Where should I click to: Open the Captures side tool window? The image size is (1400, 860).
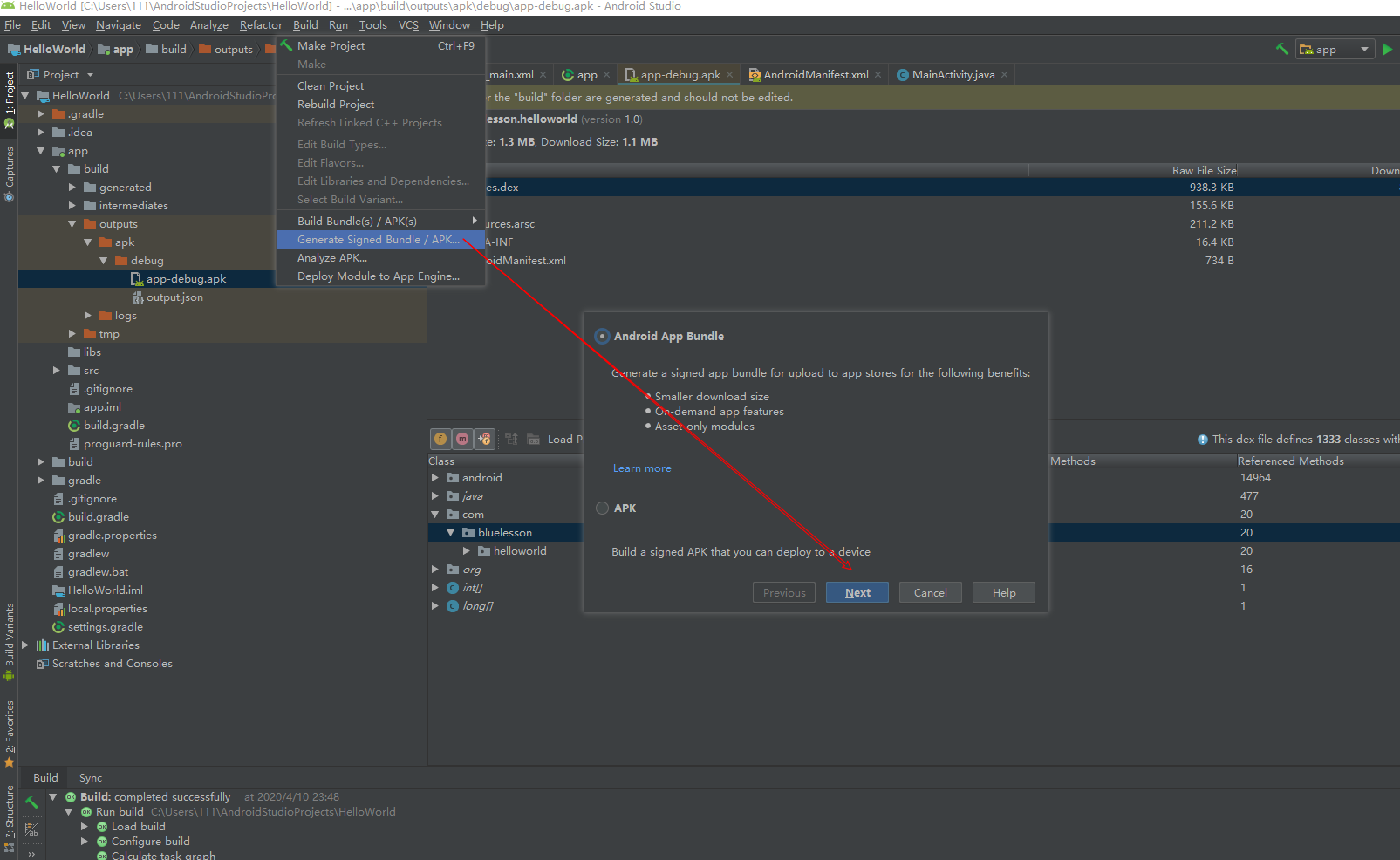[x=10, y=174]
